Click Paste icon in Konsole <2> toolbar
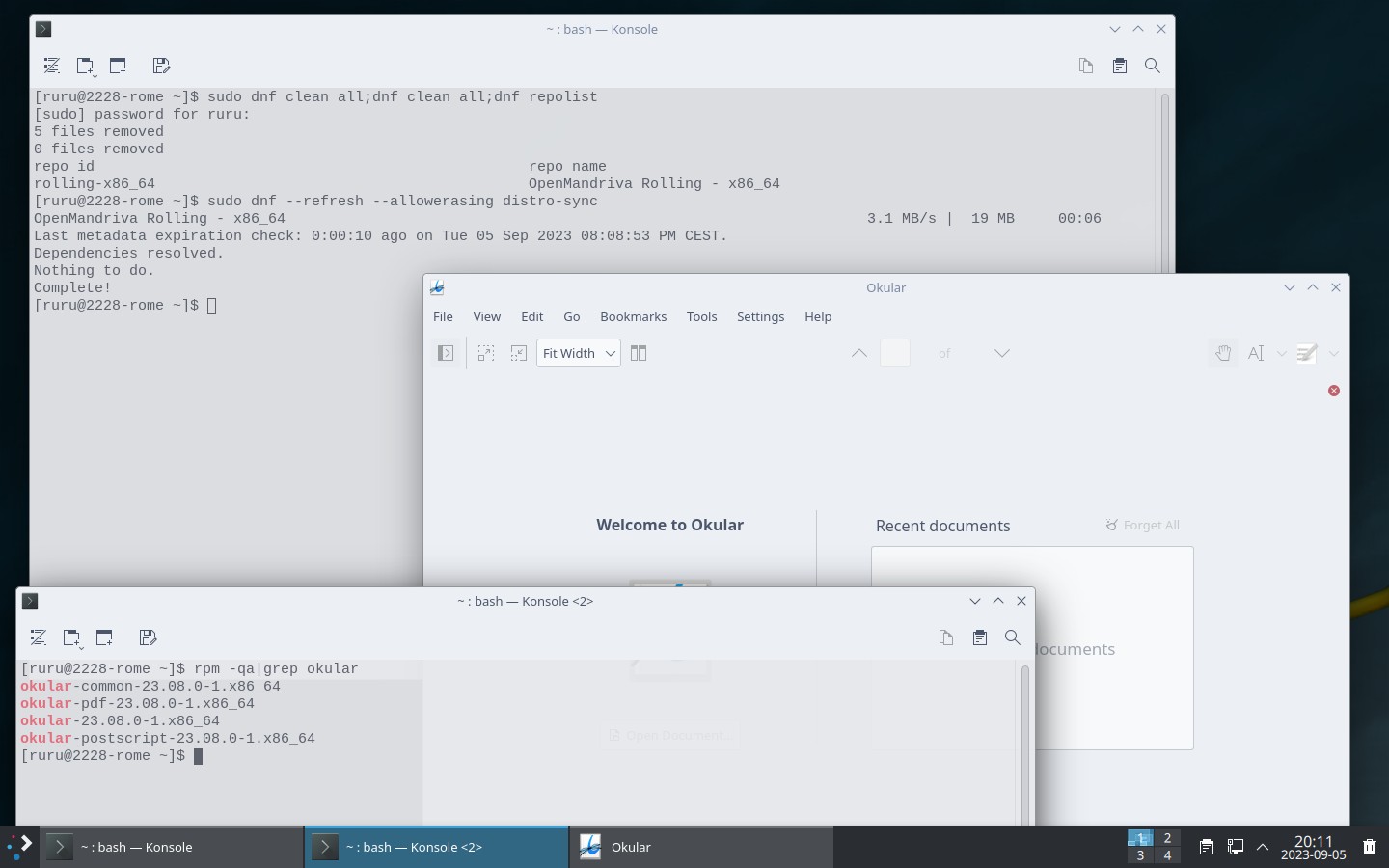This screenshot has height=868, width=1389. pos(980,637)
